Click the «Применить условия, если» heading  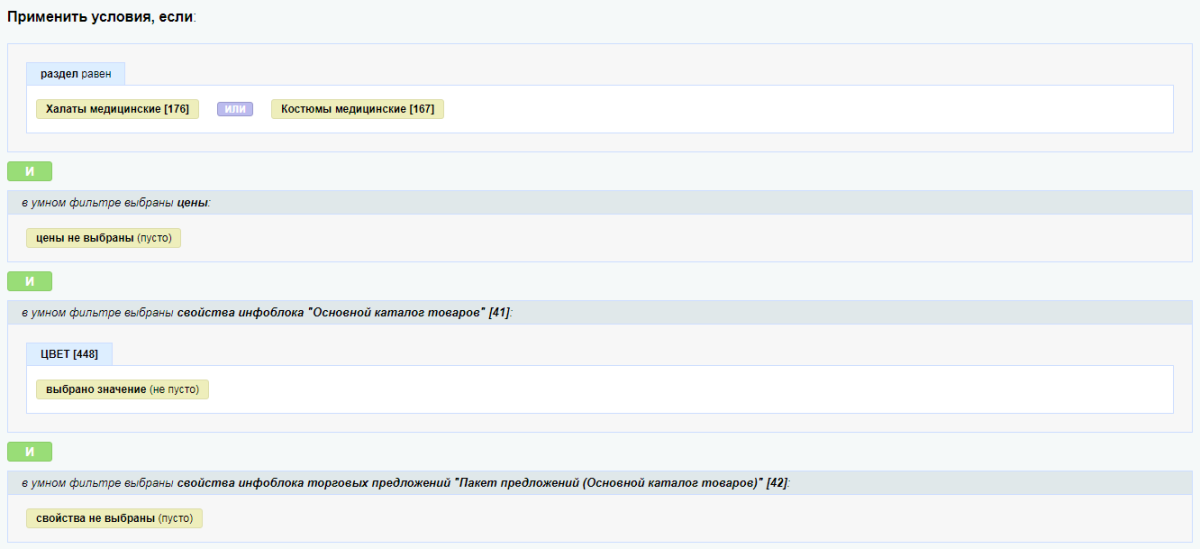(102, 20)
